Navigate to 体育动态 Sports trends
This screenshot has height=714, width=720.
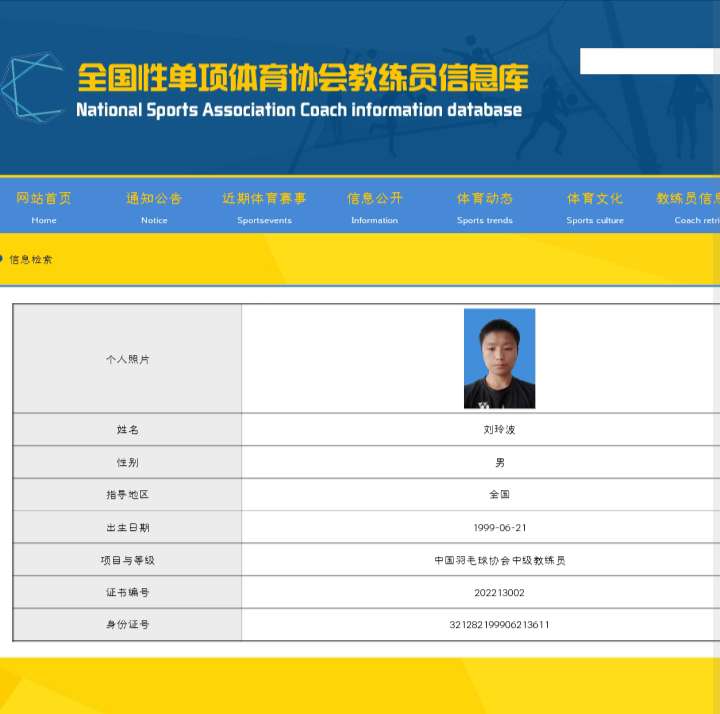(484, 207)
